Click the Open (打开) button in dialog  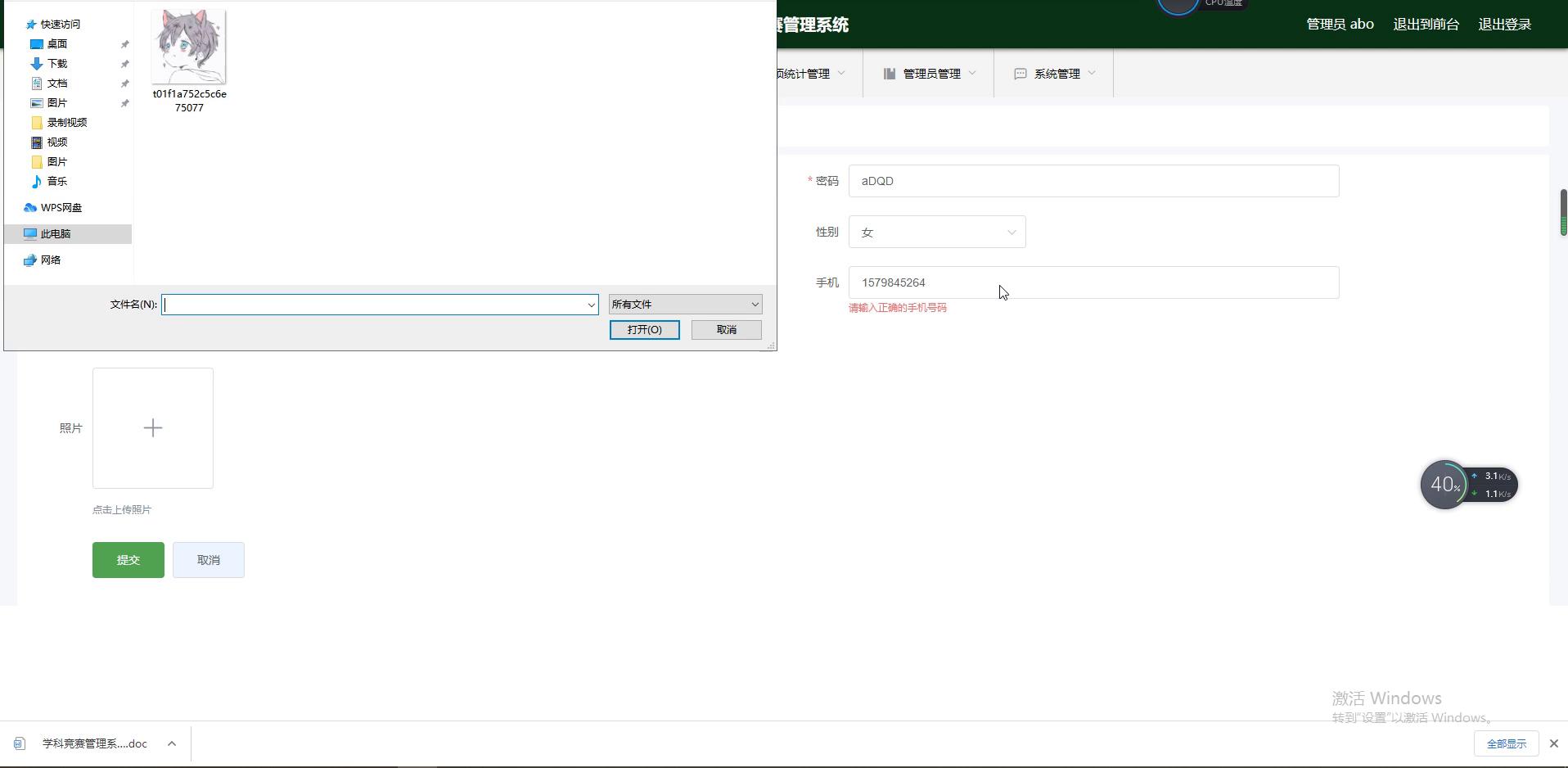[x=644, y=330]
